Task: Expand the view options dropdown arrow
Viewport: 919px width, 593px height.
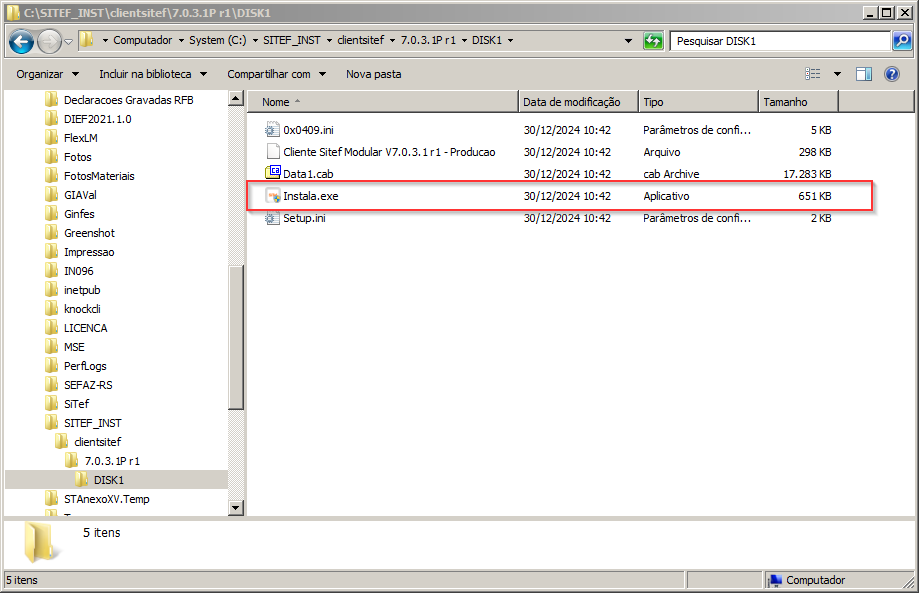Action: tap(838, 74)
